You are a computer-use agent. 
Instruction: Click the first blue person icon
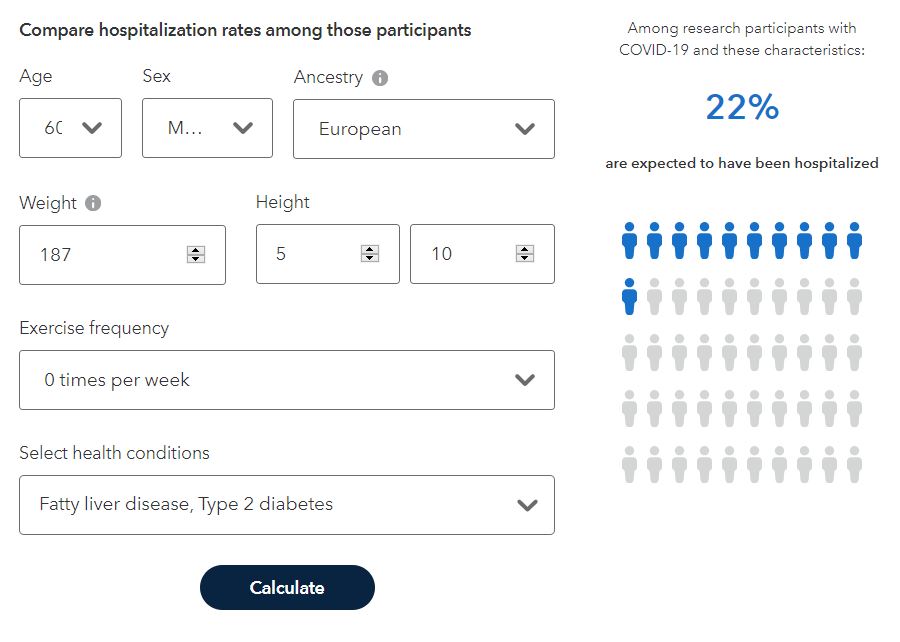pyautogui.click(x=629, y=241)
